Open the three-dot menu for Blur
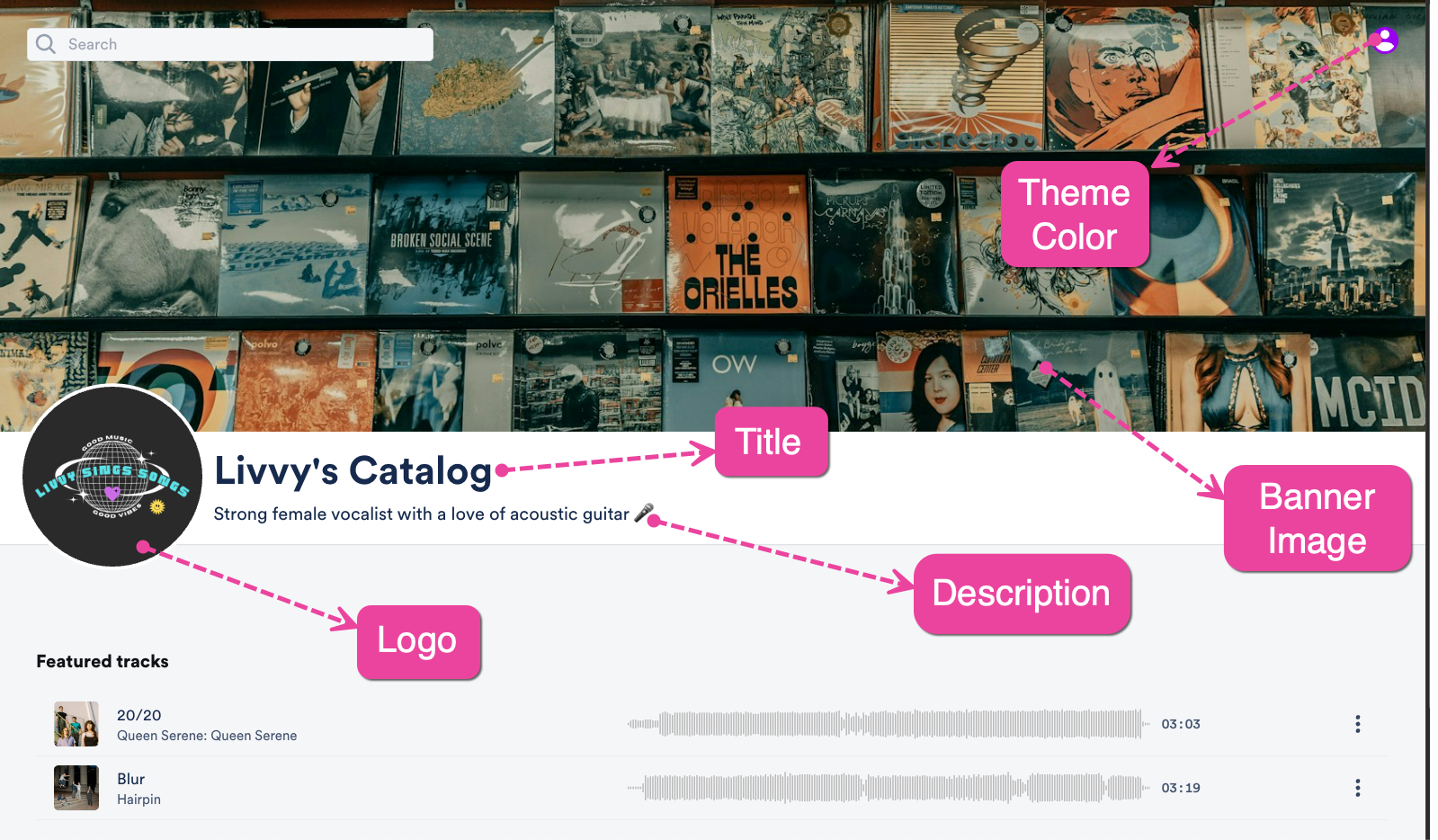 (1357, 788)
